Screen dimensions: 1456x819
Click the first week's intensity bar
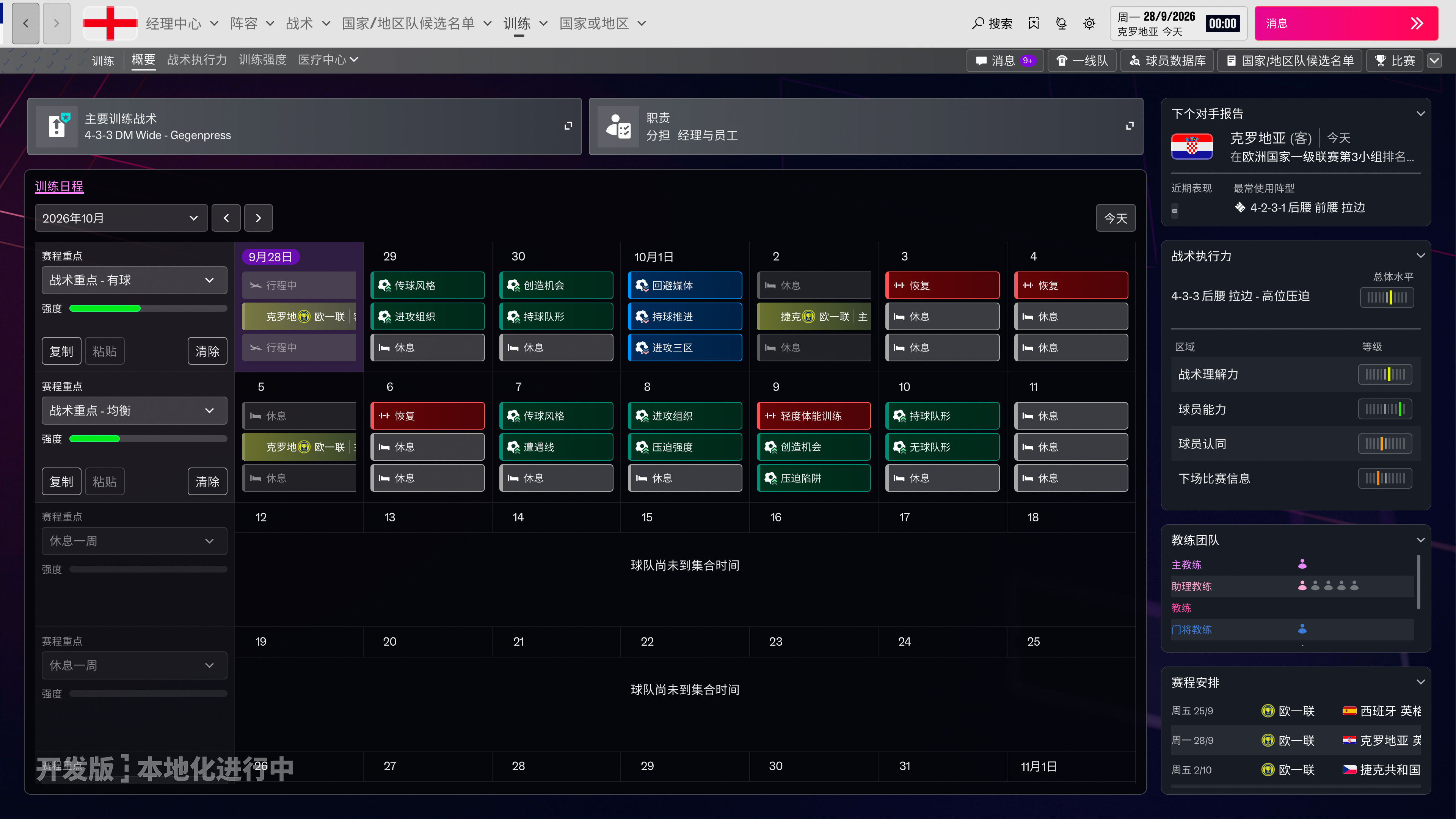tap(148, 309)
